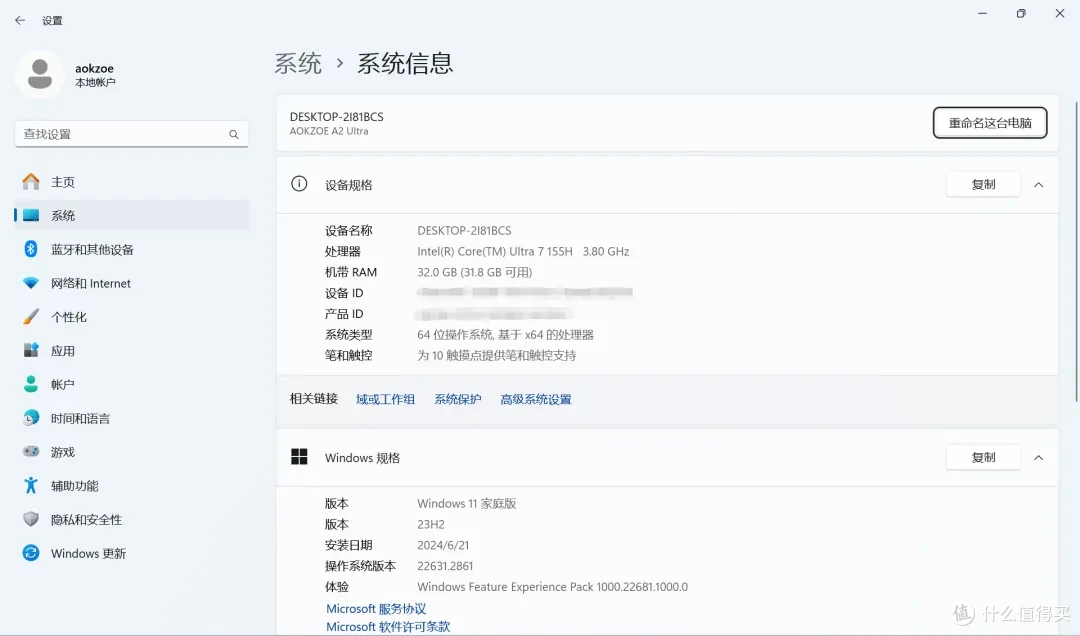Click the 查找设置 search field
The width and height of the screenshot is (1080, 636).
point(132,134)
